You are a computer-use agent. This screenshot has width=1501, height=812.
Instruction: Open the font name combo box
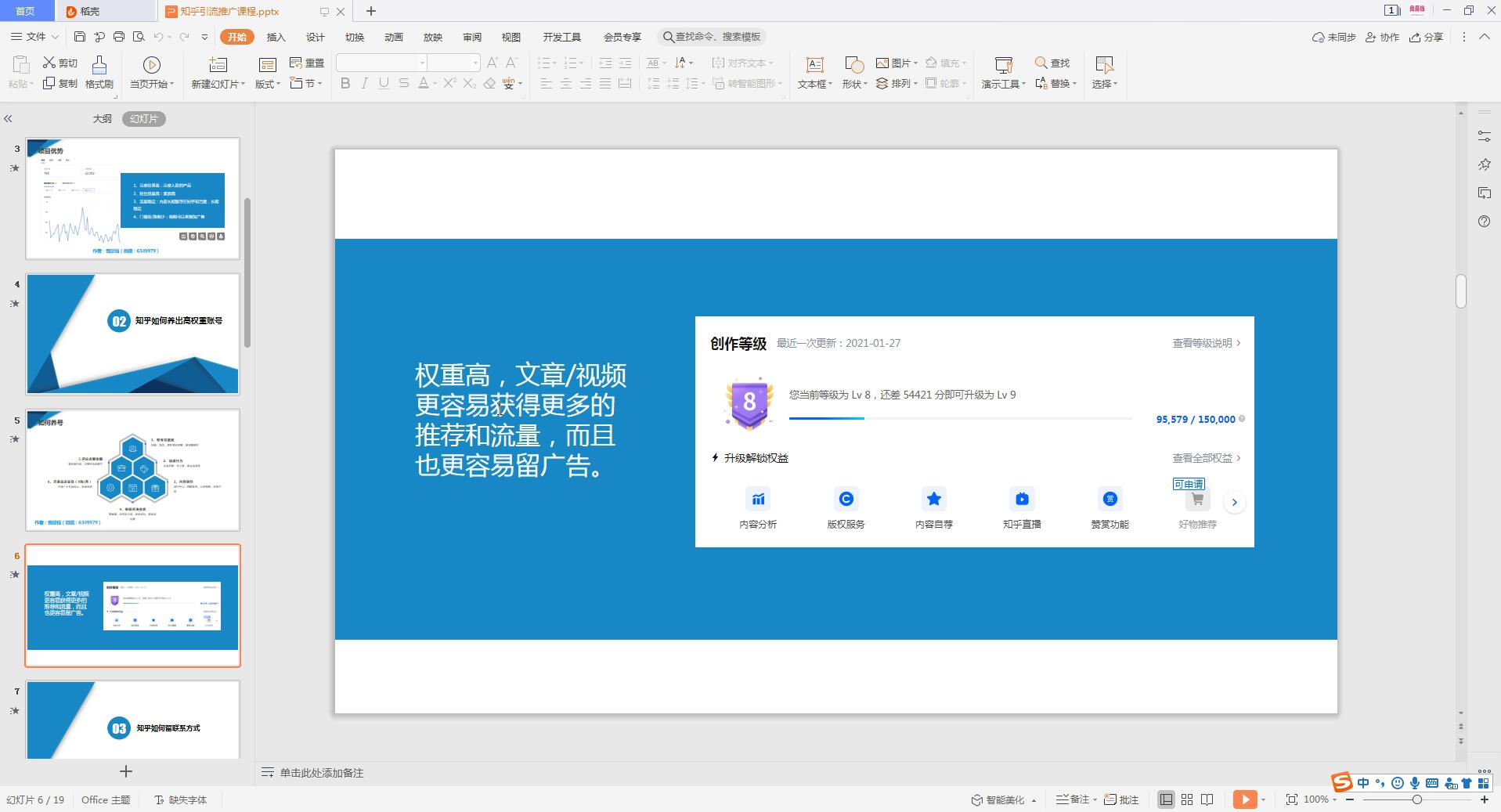(x=381, y=63)
